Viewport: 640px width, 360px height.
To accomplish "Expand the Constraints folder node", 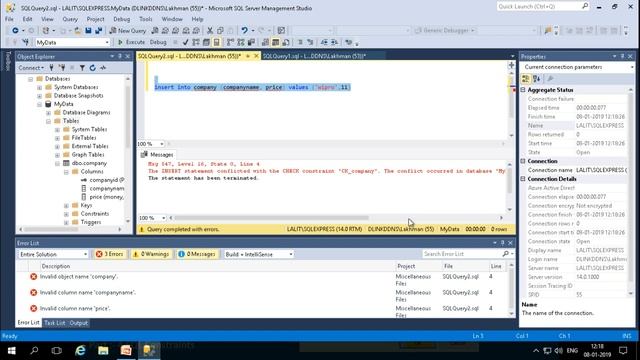I will 66,214.
